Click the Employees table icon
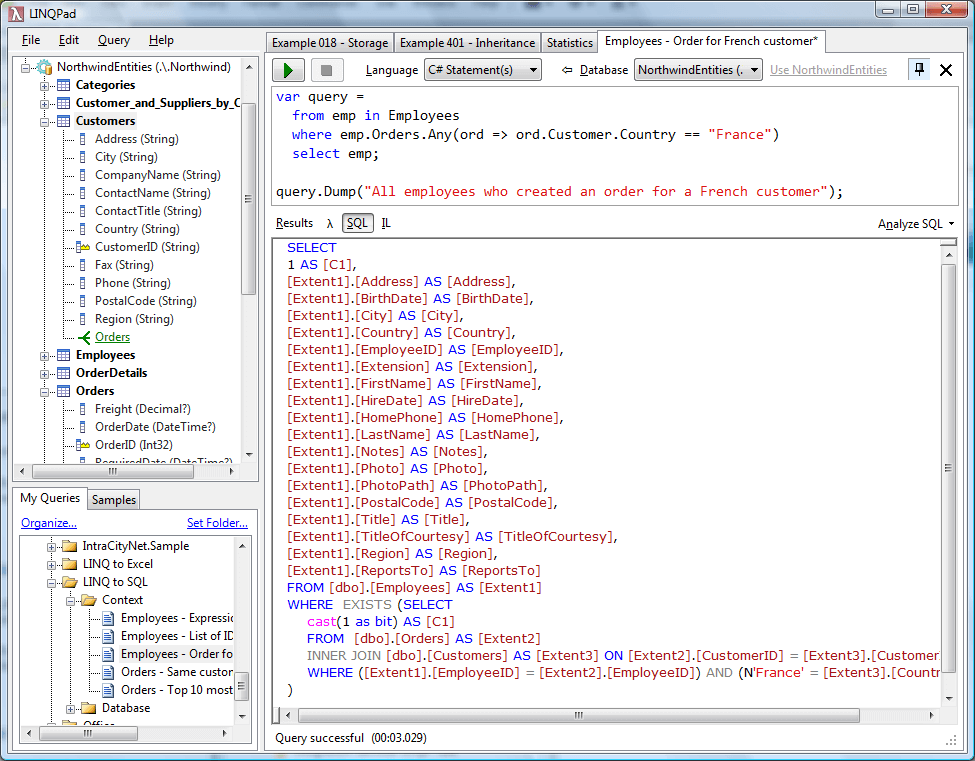 (63, 356)
